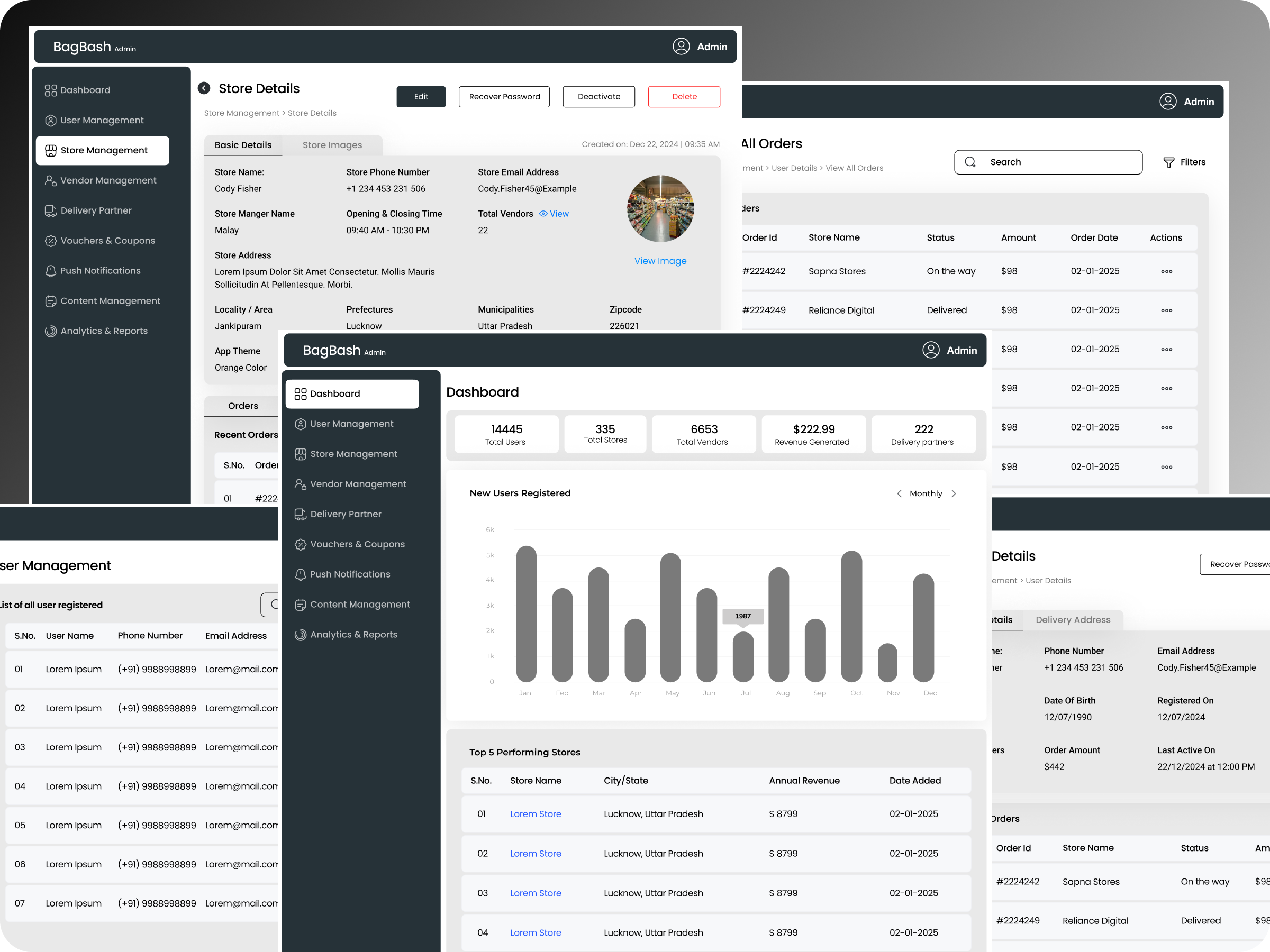
Task: Click the red Delete button
Action: (684, 96)
